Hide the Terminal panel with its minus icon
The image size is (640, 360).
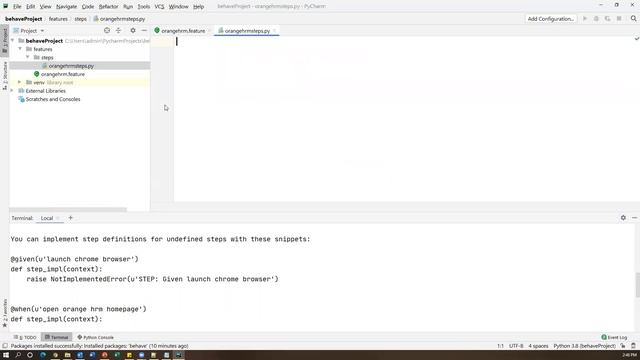click(x=634, y=218)
